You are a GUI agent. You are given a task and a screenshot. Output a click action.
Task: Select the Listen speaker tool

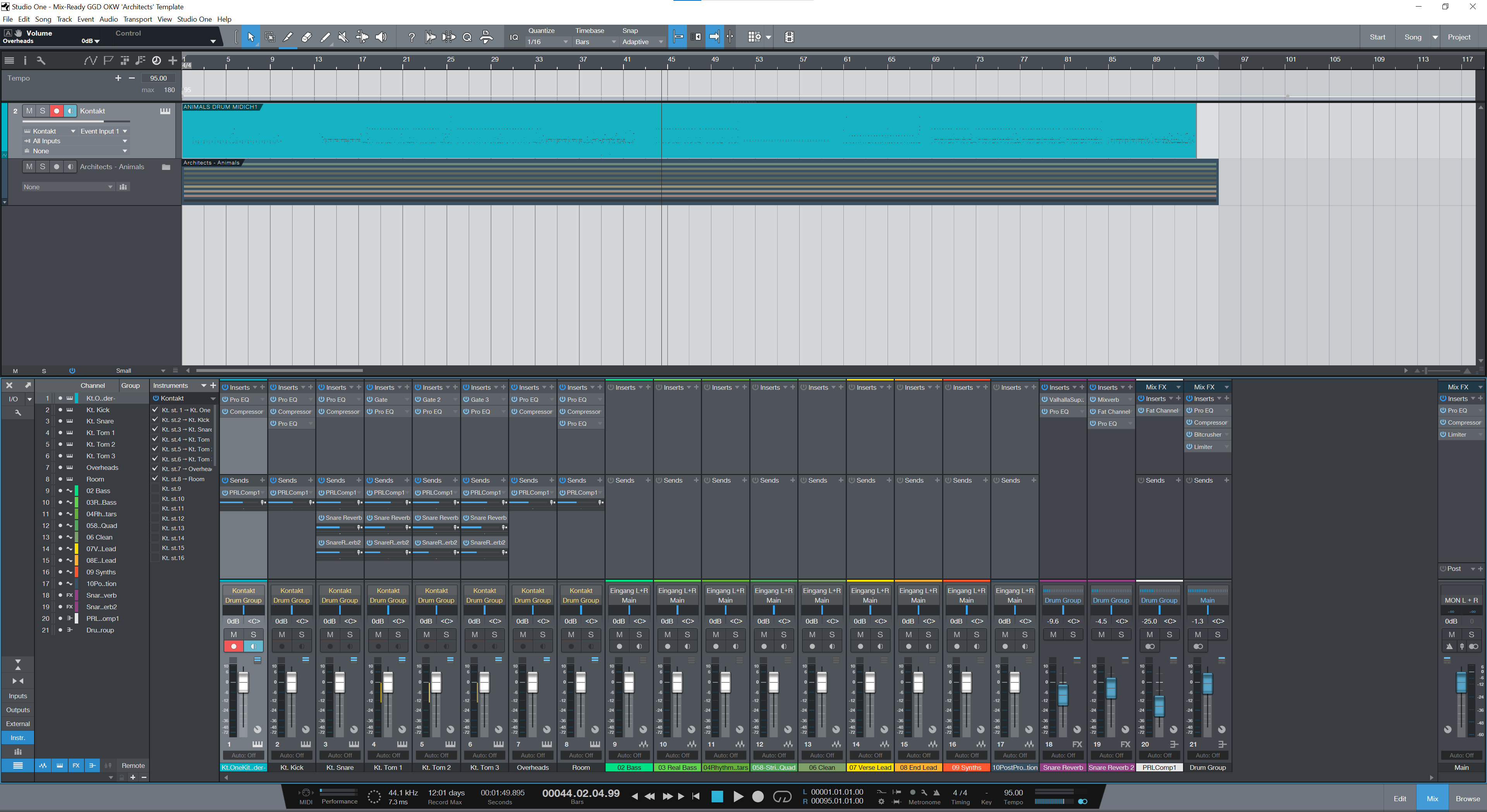(381, 37)
